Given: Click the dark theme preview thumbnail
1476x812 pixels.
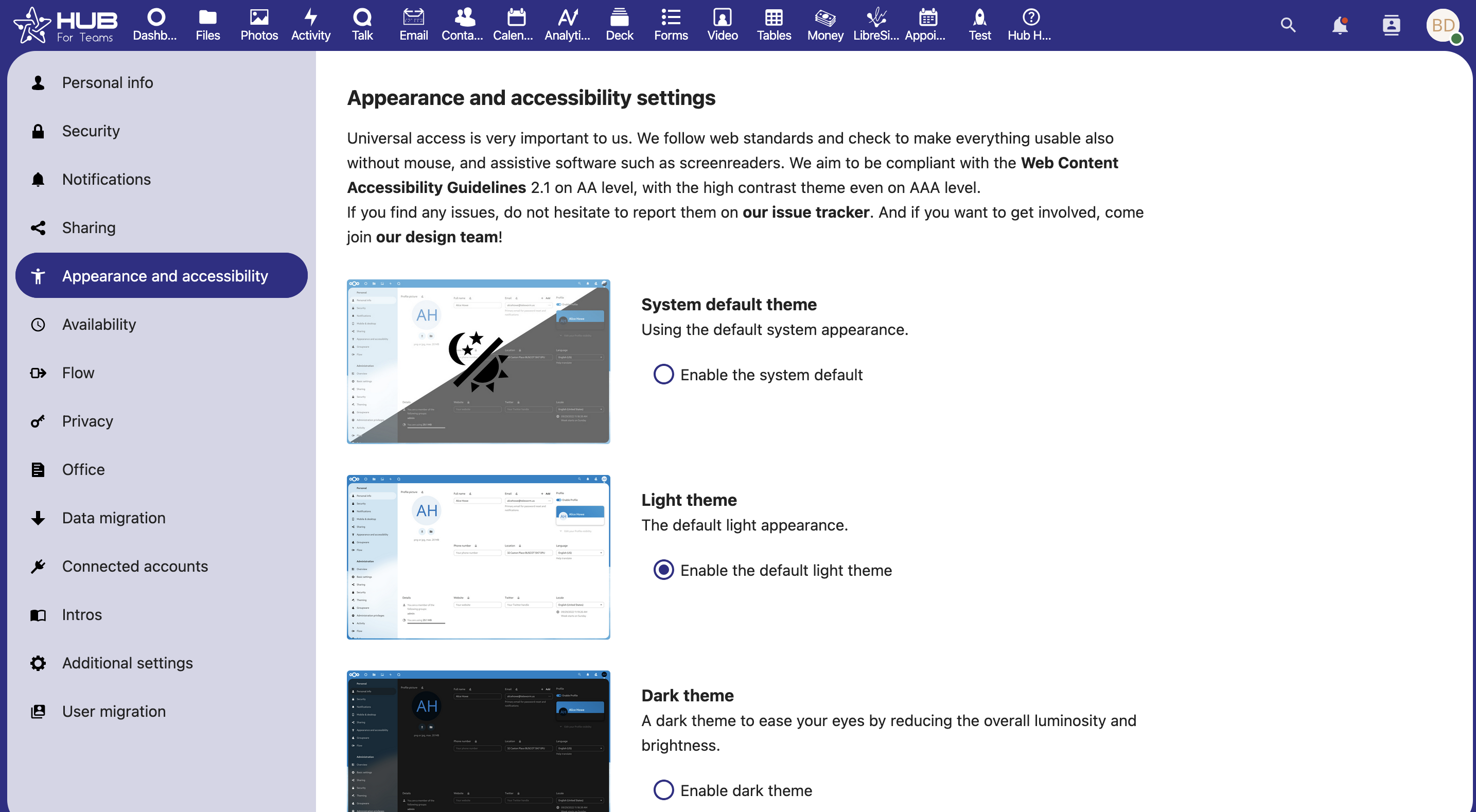Looking at the screenshot, I should point(479,741).
